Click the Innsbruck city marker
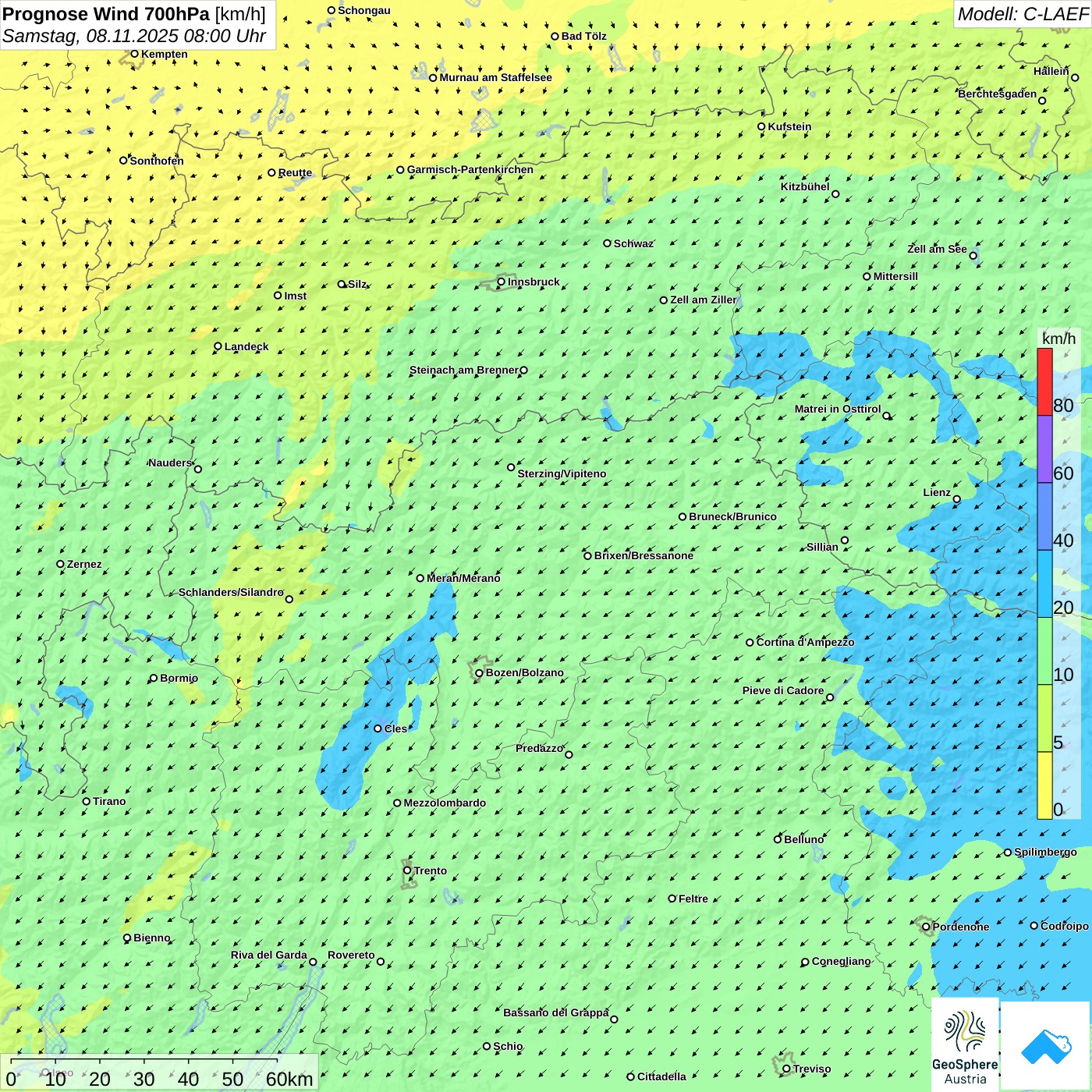The height and width of the screenshot is (1092, 1092). pyautogui.click(x=502, y=282)
